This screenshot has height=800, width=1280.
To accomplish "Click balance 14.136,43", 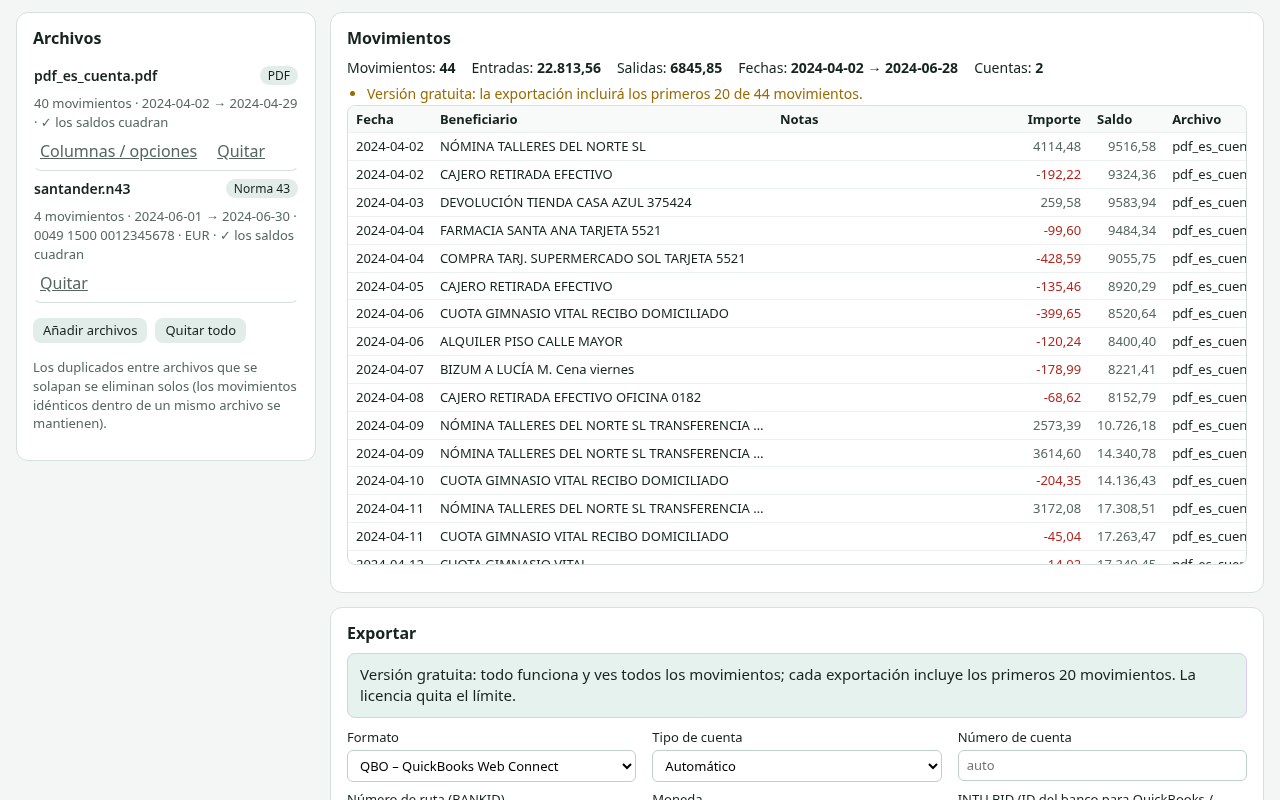I will pyautogui.click(x=1126, y=480).
